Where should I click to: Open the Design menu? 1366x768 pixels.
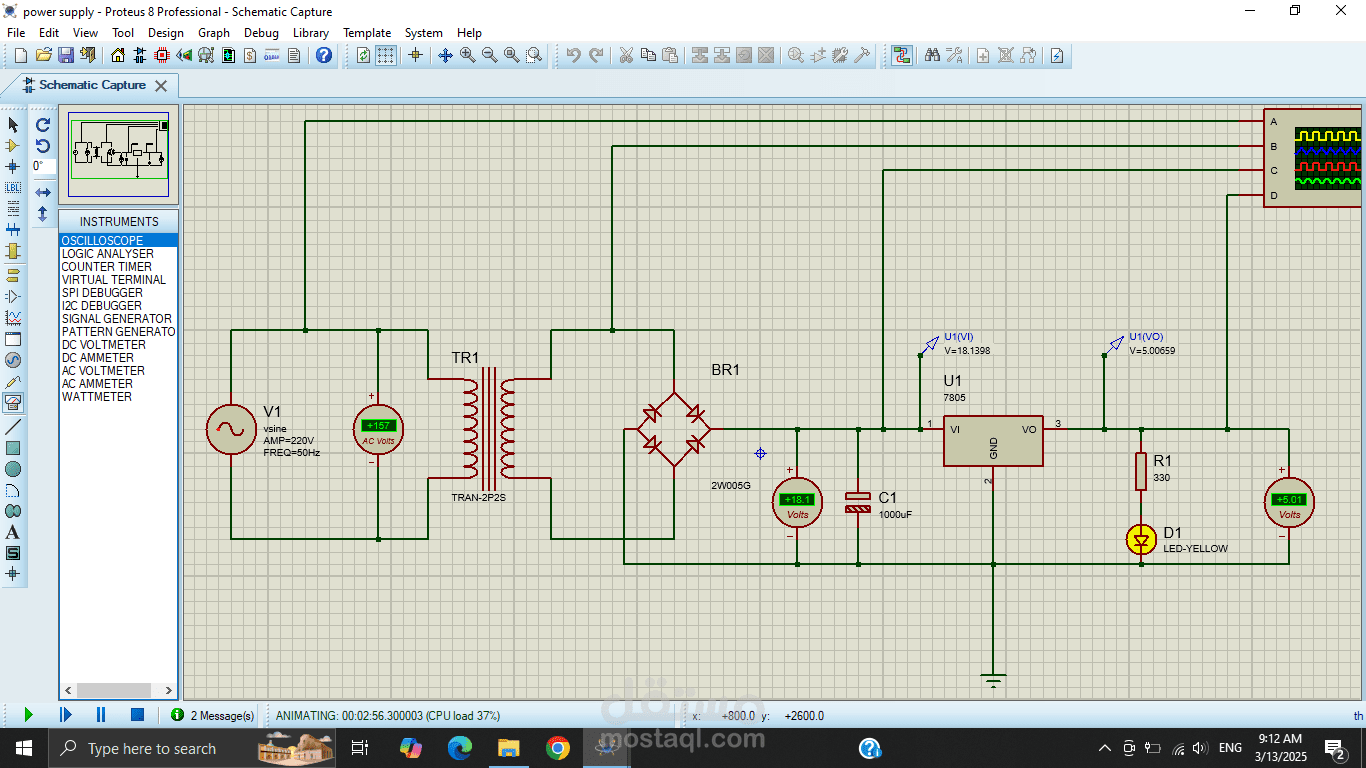coord(166,33)
